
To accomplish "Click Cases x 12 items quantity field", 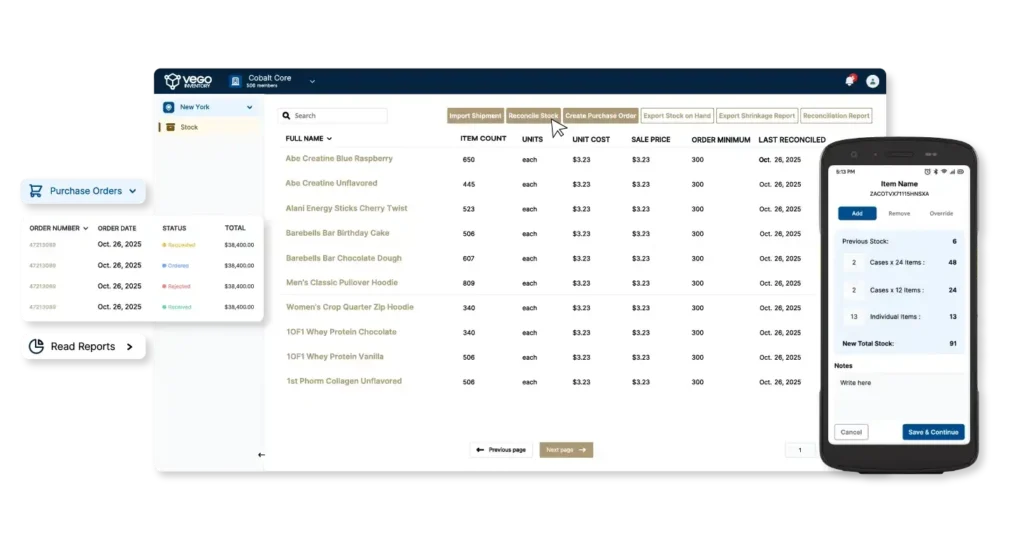I will tap(854, 290).
